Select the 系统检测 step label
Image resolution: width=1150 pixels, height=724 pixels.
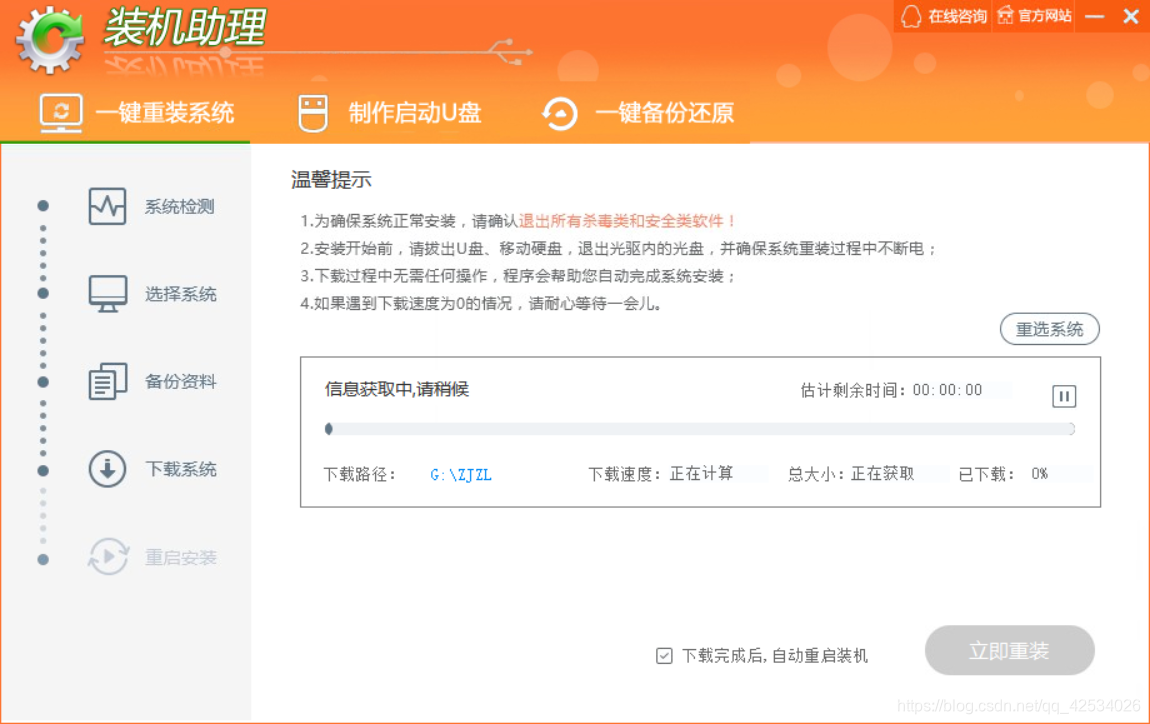click(x=180, y=207)
